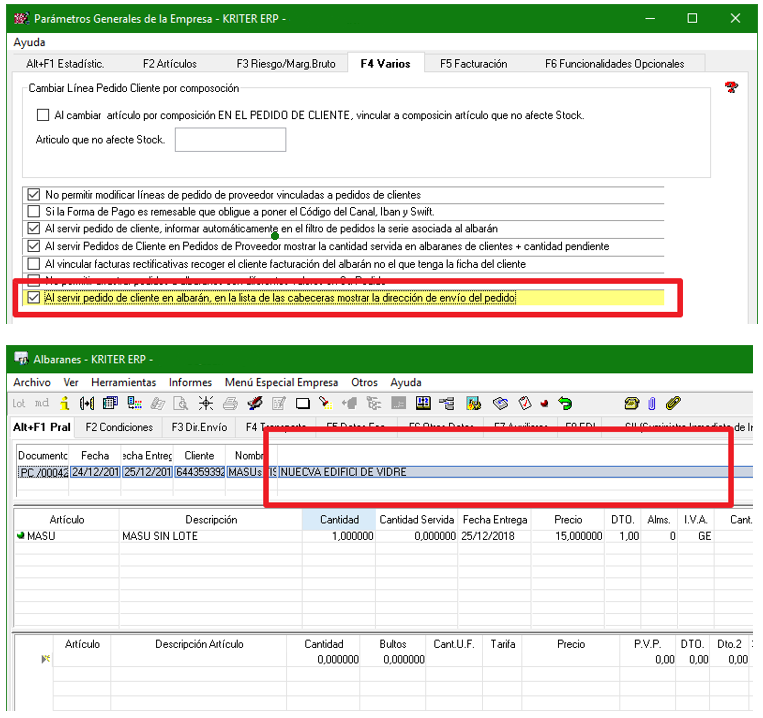Click the colorful chart icon in toolbar
Image resolution: width=763 pixels, height=718 pixels.
[x=473, y=403]
